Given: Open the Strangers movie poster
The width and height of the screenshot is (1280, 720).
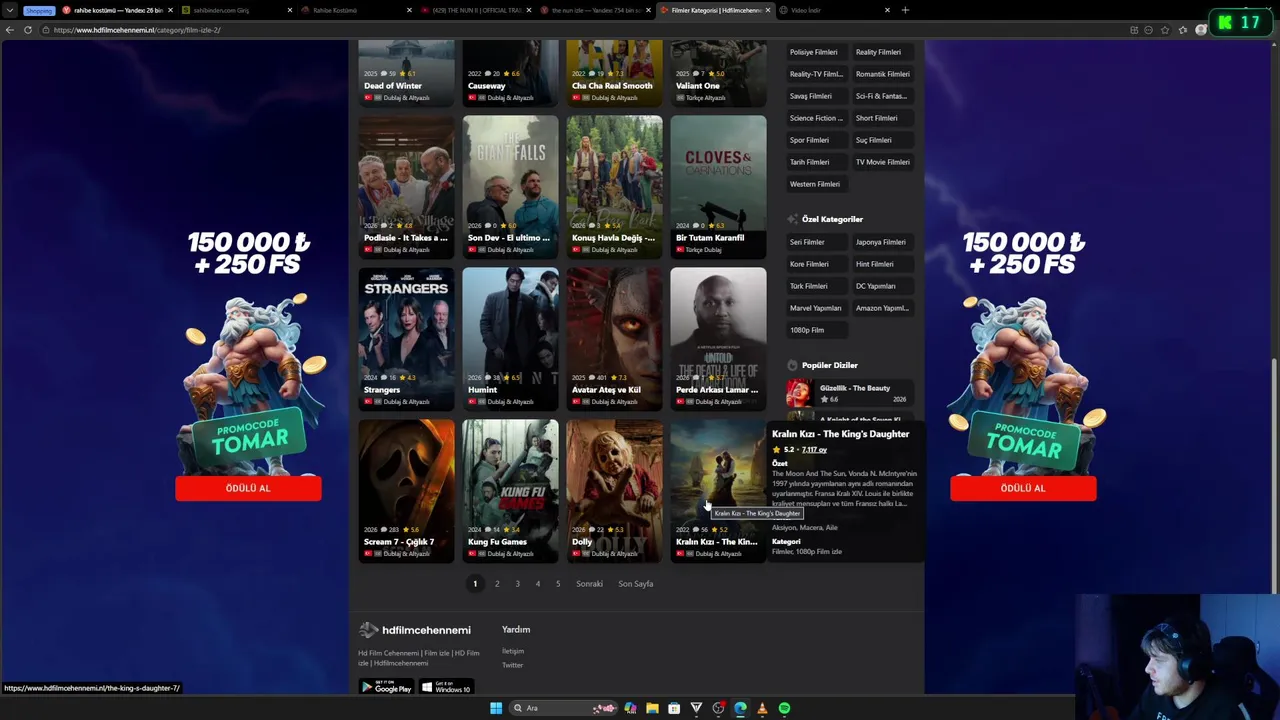Looking at the screenshot, I should click(406, 338).
